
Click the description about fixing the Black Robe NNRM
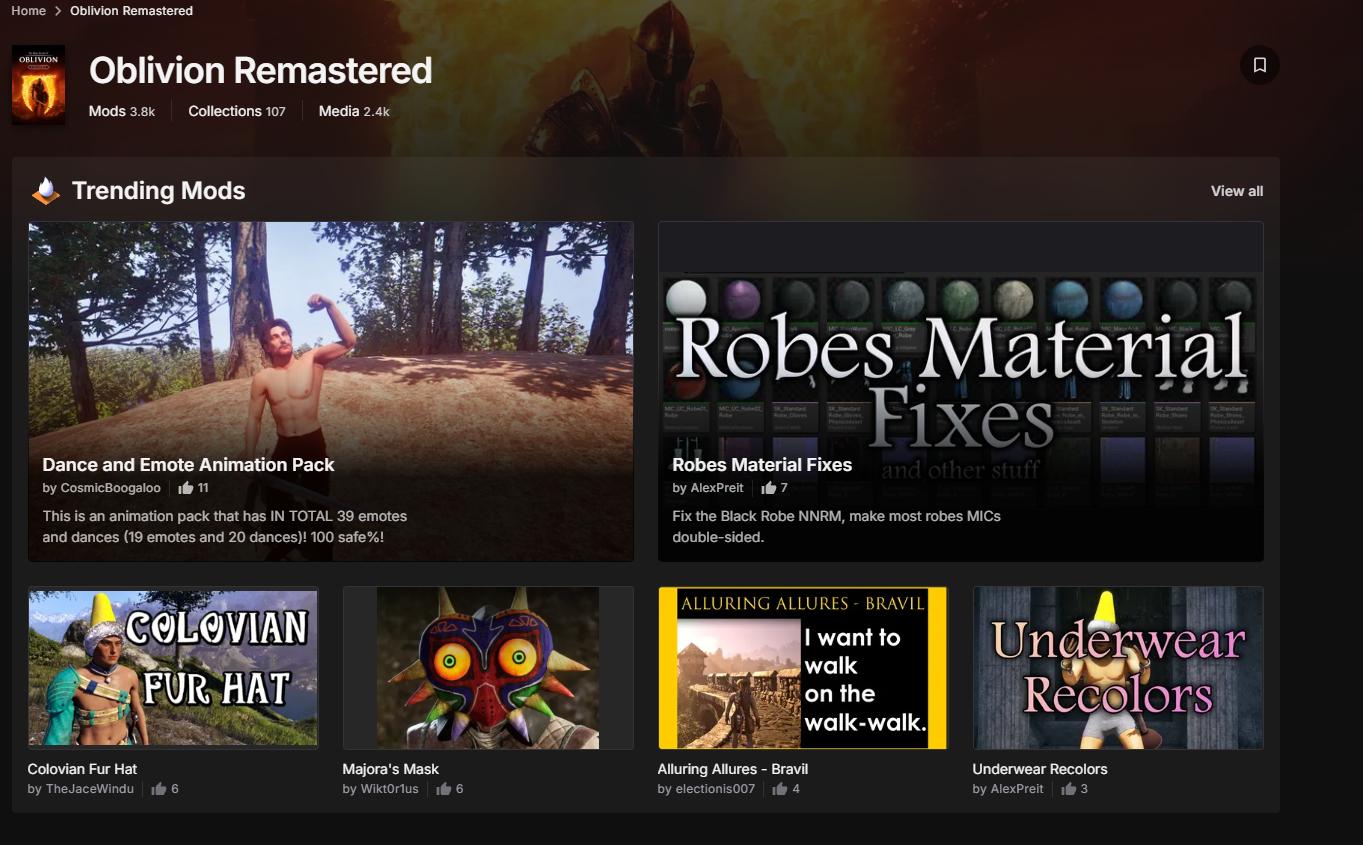pyautogui.click(x=836, y=527)
